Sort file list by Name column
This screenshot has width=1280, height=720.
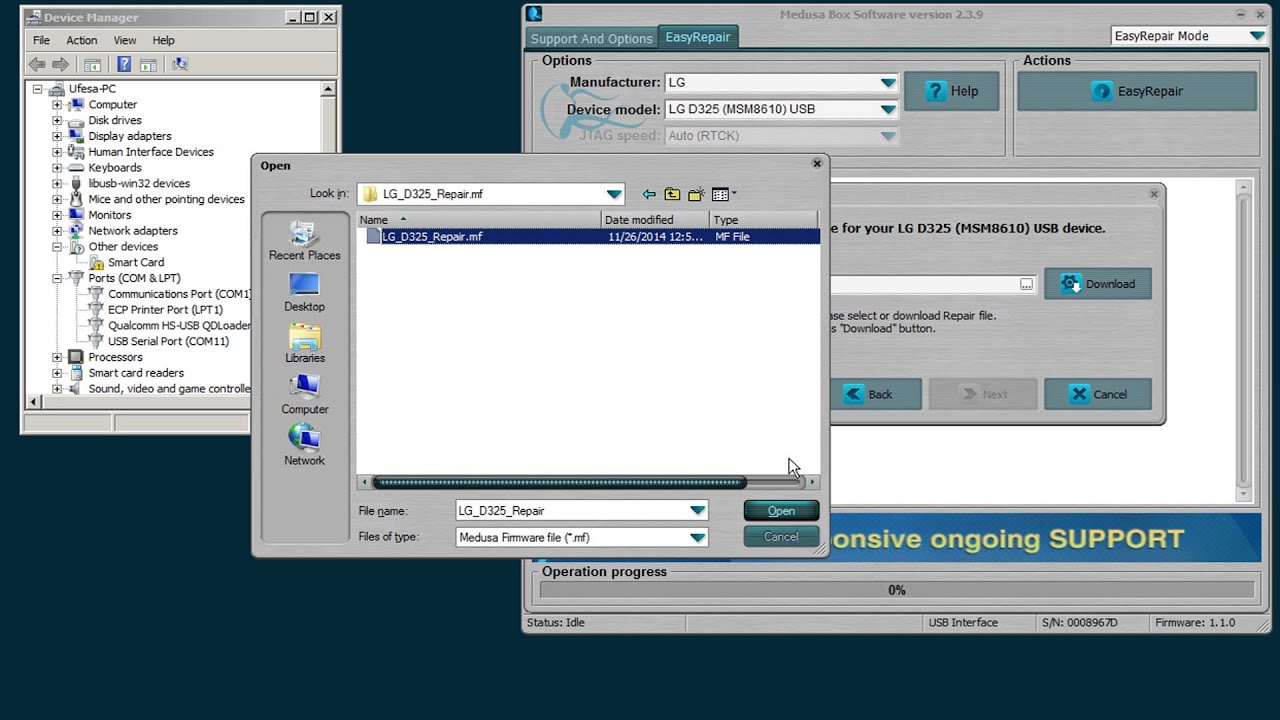tap(479, 220)
